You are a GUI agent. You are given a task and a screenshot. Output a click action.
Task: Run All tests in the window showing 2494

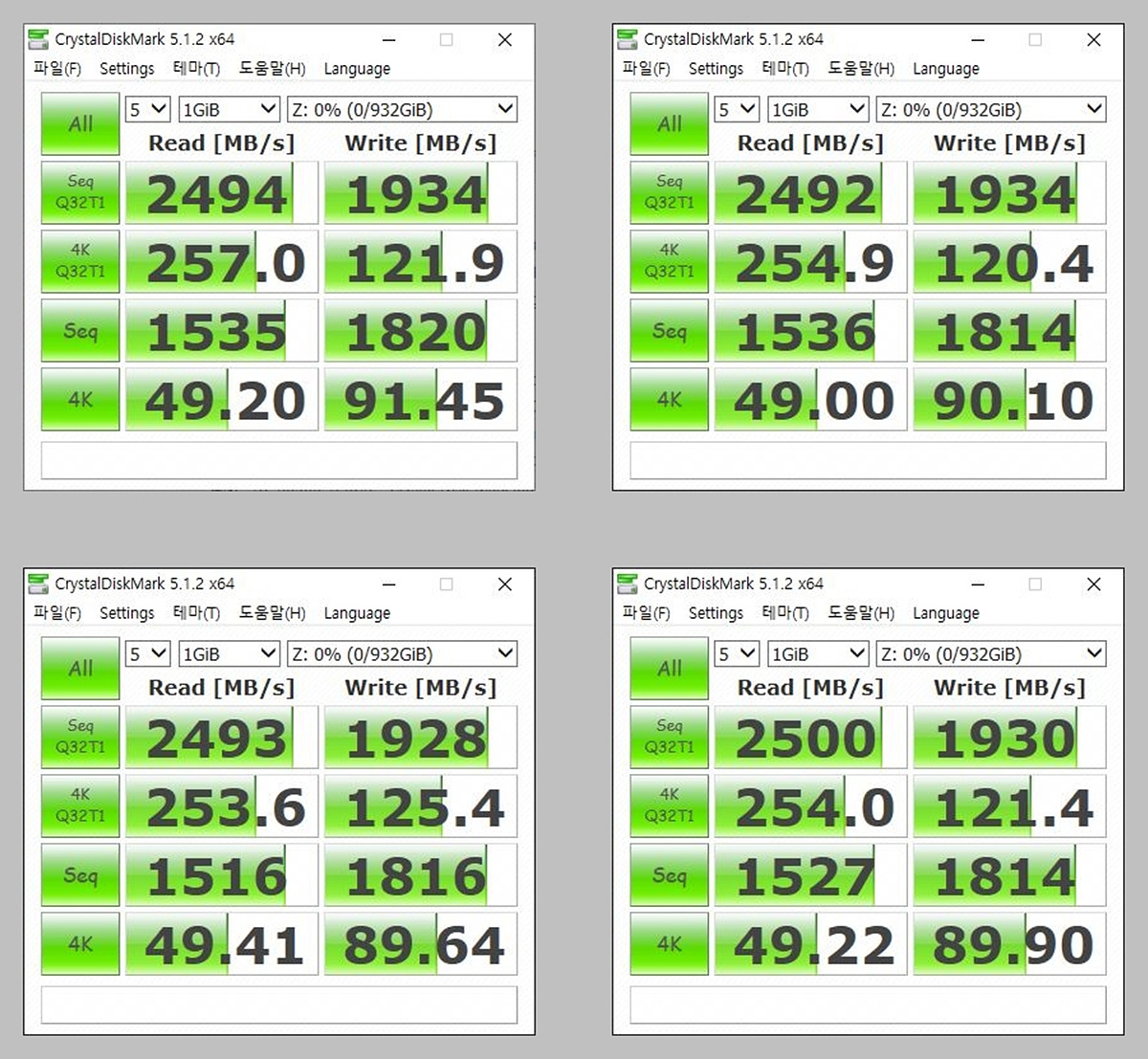tap(80, 123)
